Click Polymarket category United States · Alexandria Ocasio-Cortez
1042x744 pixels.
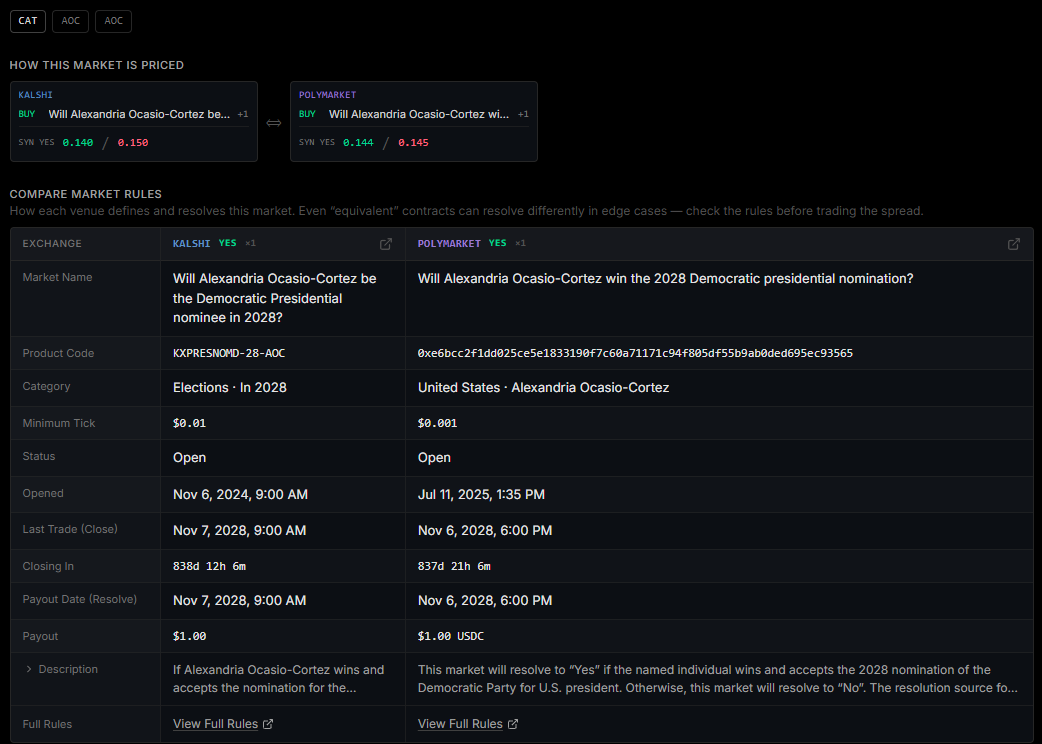click(543, 387)
